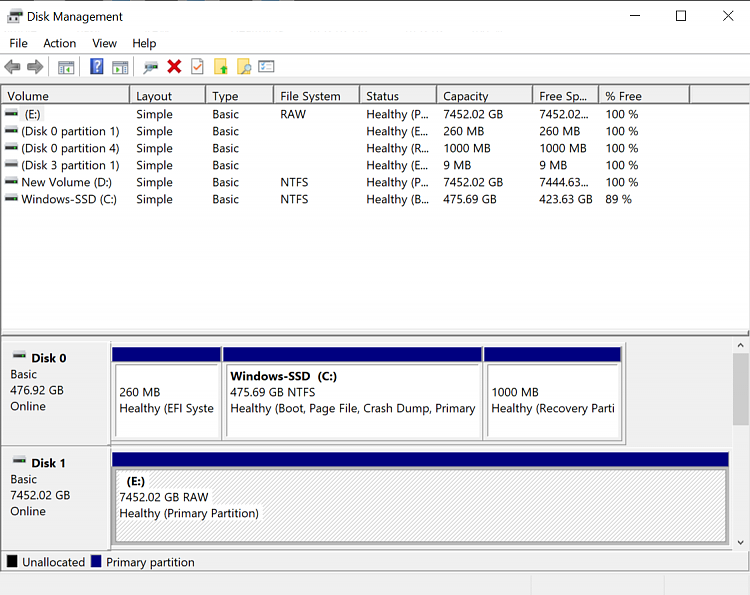The height and width of the screenshot is (595, 750).
Task: Open the File menu
Action: click(x=18, y=44)
